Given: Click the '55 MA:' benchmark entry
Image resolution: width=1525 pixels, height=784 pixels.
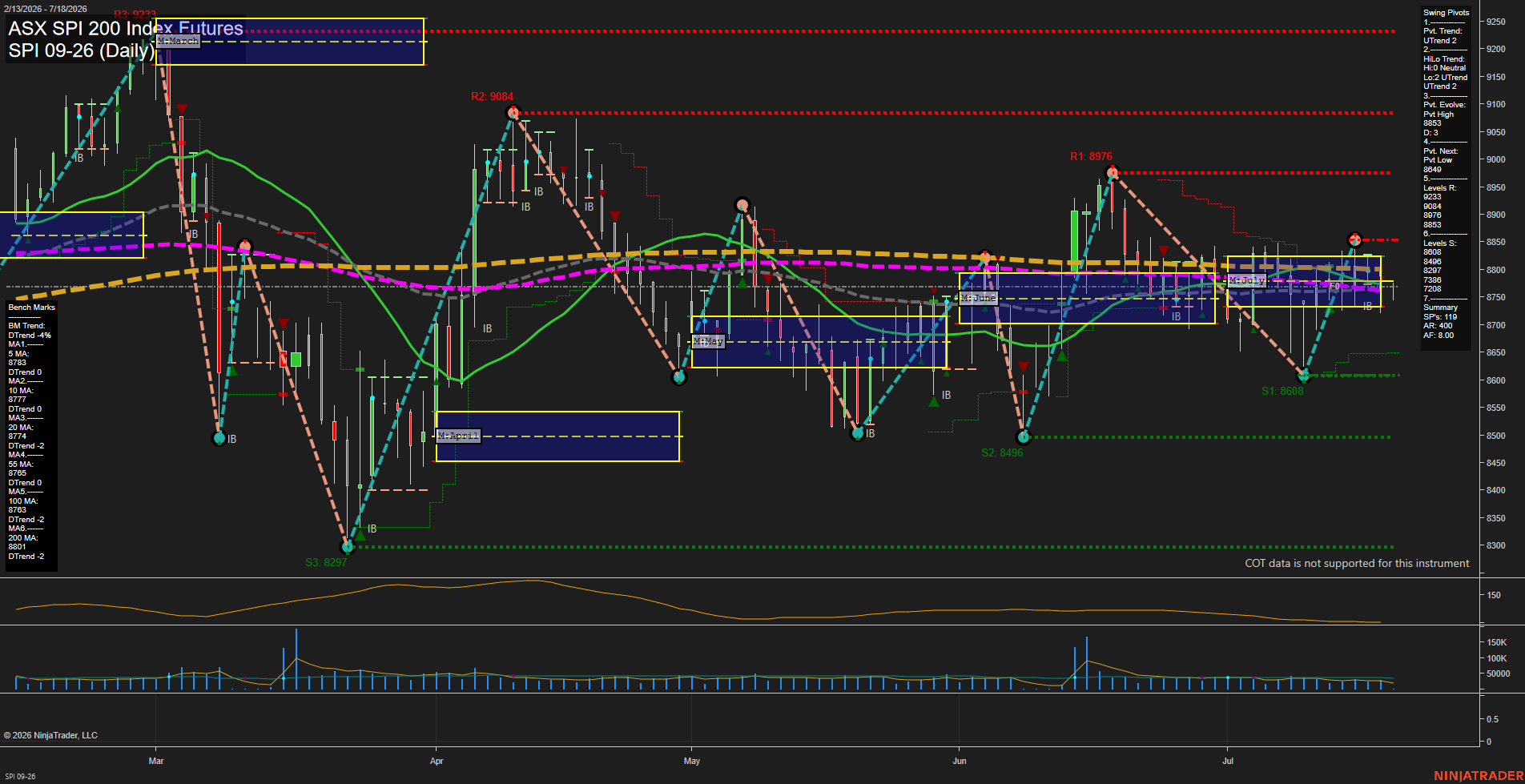Looking at the screenshot, I should 20,464.
